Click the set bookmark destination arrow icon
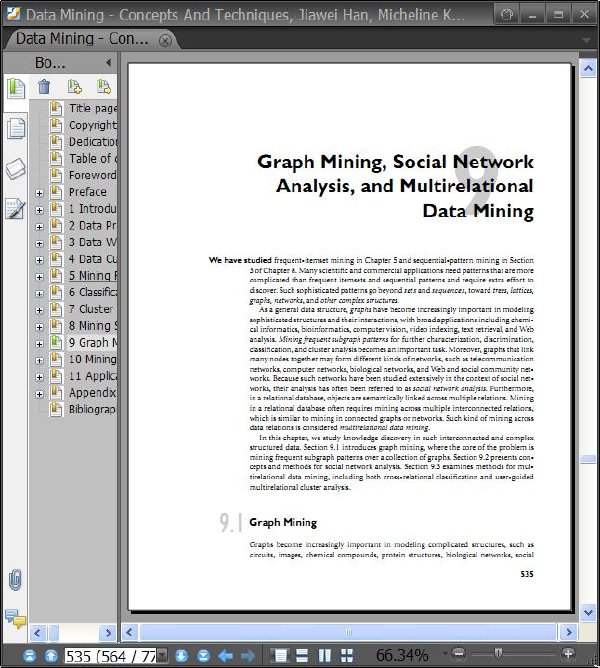Viewport: 600px width, 668px height. click(x=104, y=86)
